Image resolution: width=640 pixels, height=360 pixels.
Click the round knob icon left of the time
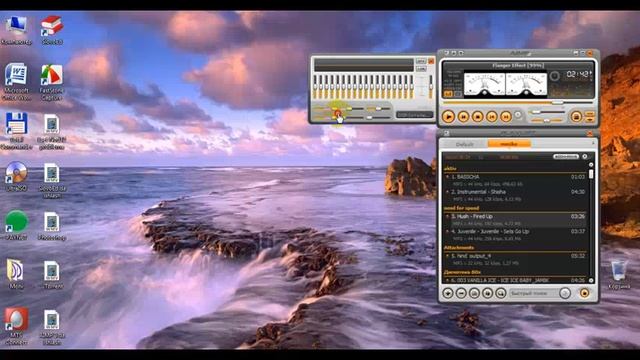tap(554, 76)
